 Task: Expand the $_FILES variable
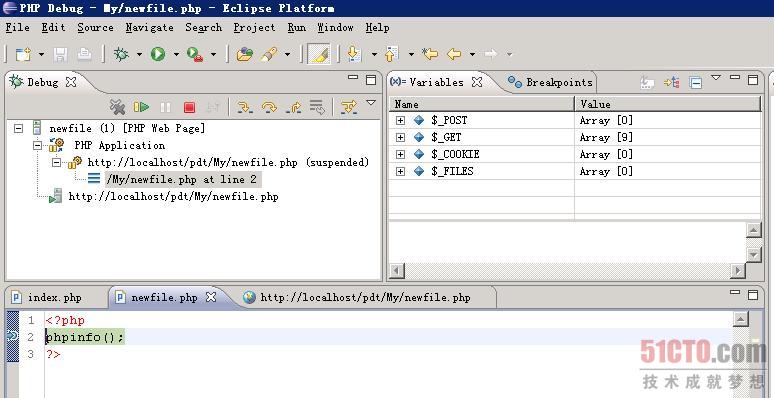click(400, 171)
